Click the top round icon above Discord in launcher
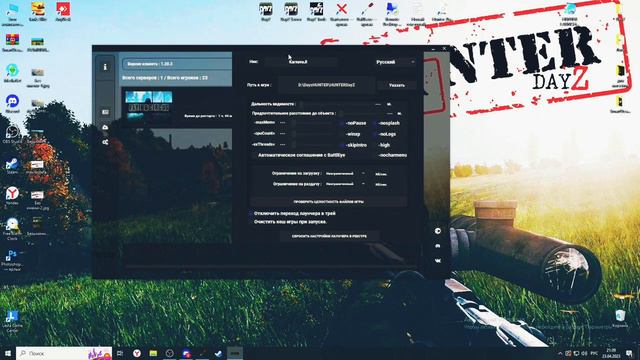This screenshot has width=640, height=360. pos(438,231)
